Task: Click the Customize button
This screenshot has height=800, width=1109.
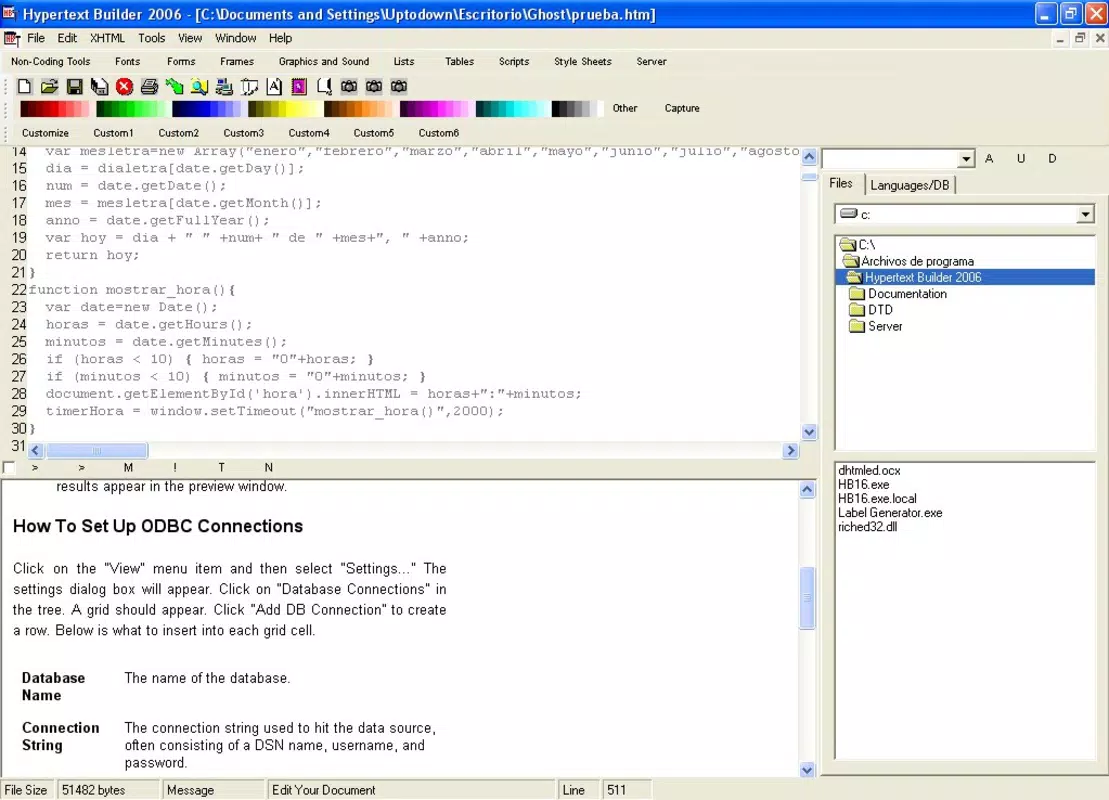Action: (x=45, y=133)
